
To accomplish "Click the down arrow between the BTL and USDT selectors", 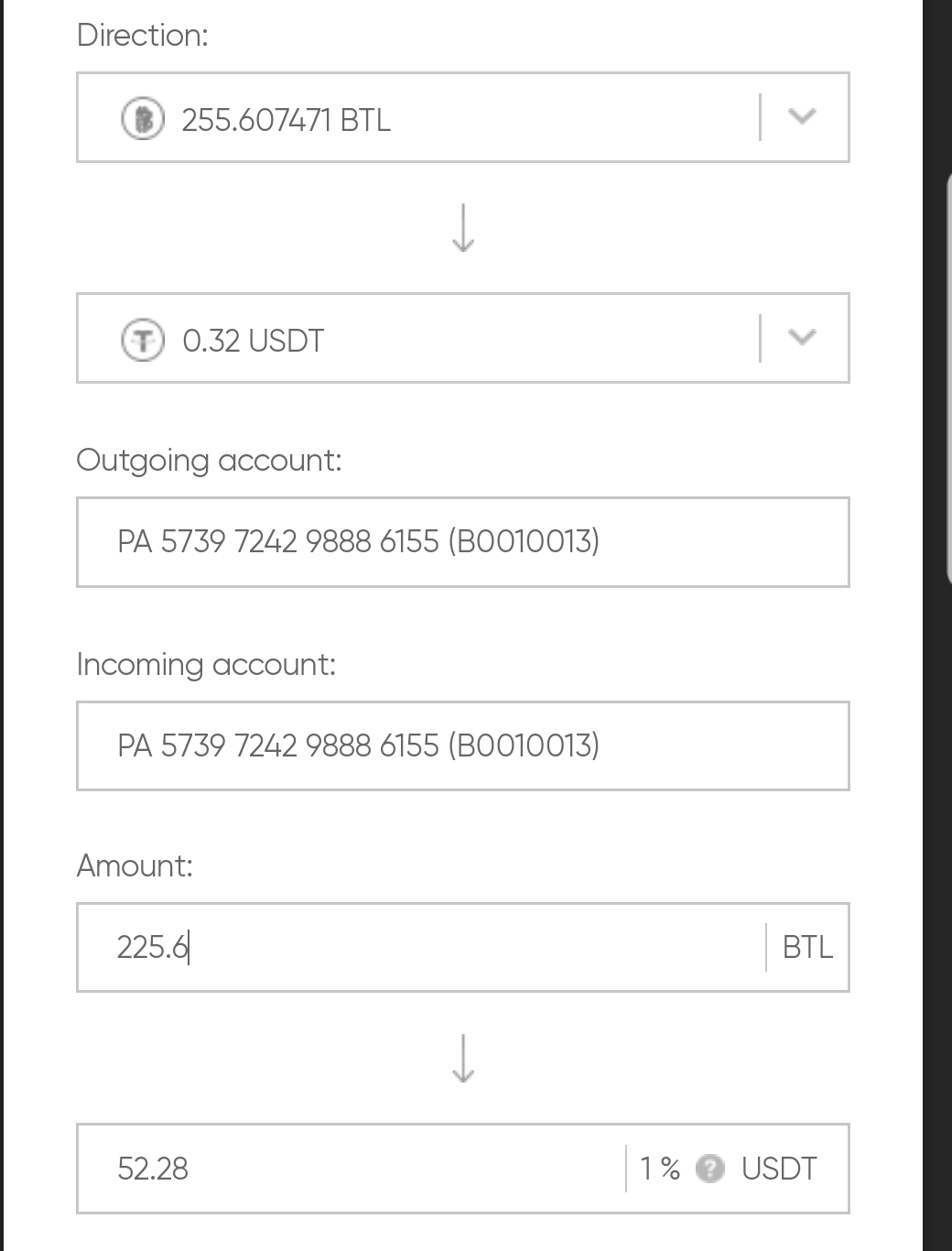I will point(463,228).
